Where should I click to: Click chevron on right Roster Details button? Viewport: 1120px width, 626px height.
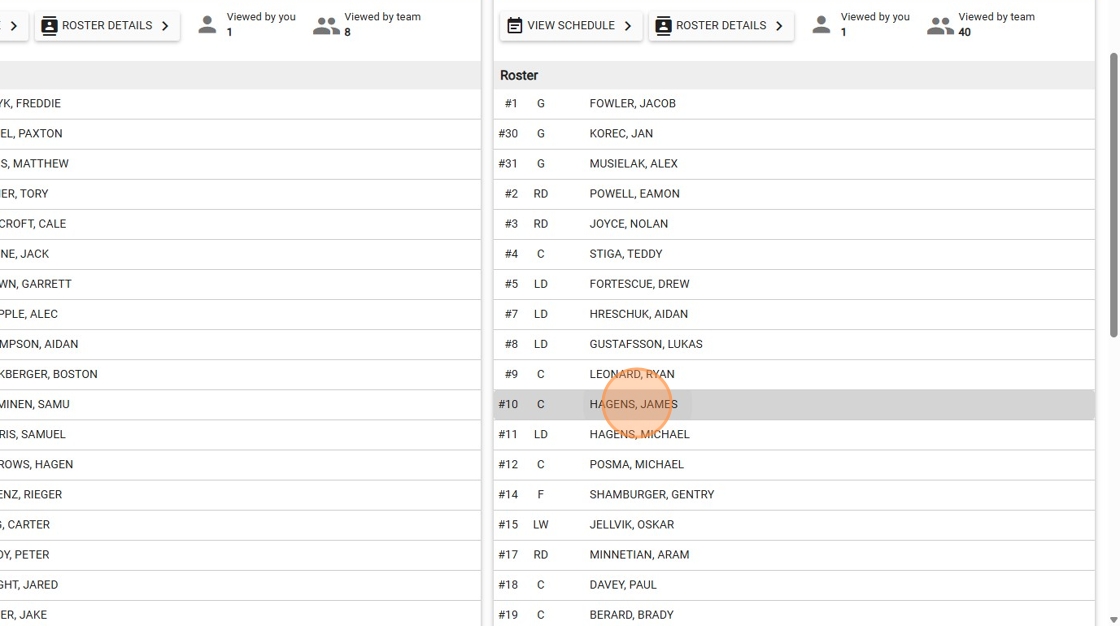(779, 26)
